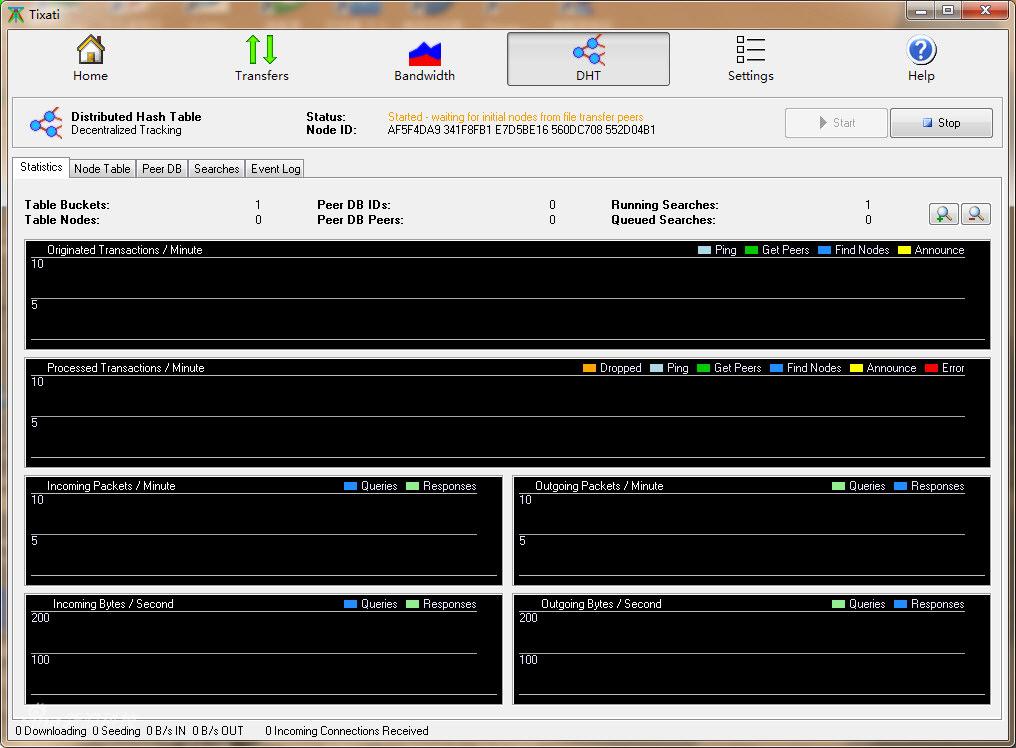The width and height of the screenshot is (1016, 748).
Task: Click Queries swatch in Outgoing Packets legend
Action: 838,486
